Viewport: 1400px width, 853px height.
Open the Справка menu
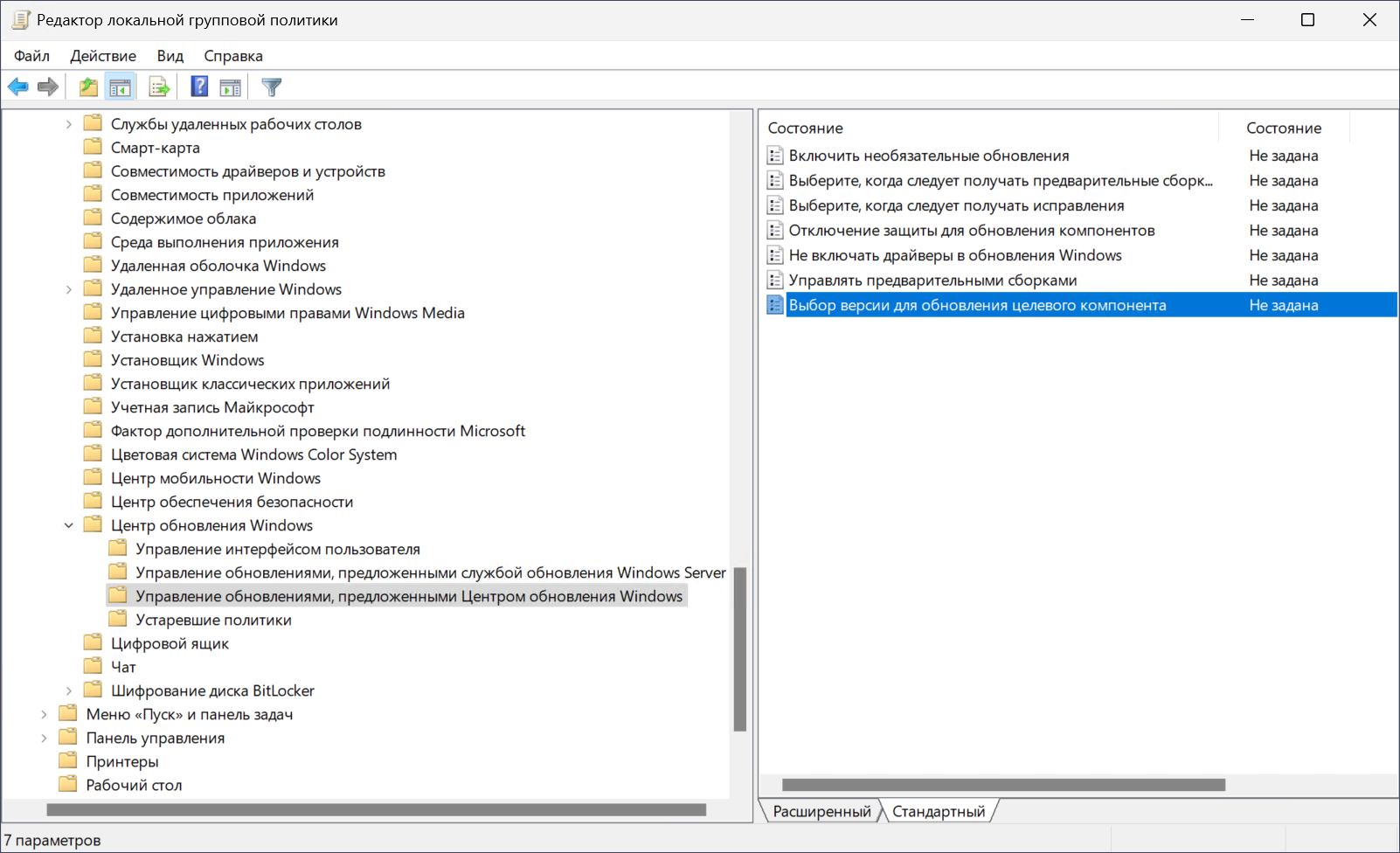click(x=233, y=56)
